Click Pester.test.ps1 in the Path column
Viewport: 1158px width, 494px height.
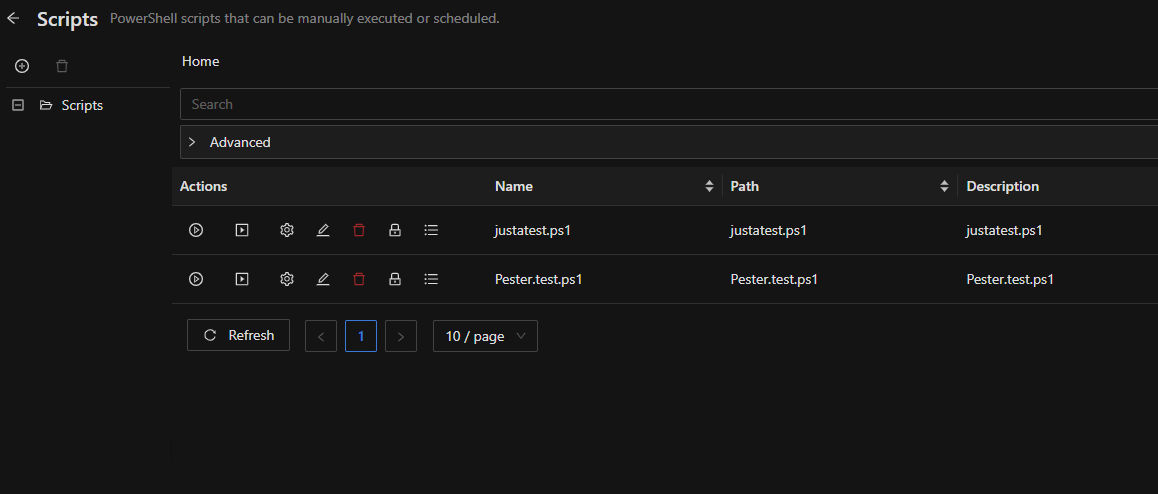click(x=775, y=279)
